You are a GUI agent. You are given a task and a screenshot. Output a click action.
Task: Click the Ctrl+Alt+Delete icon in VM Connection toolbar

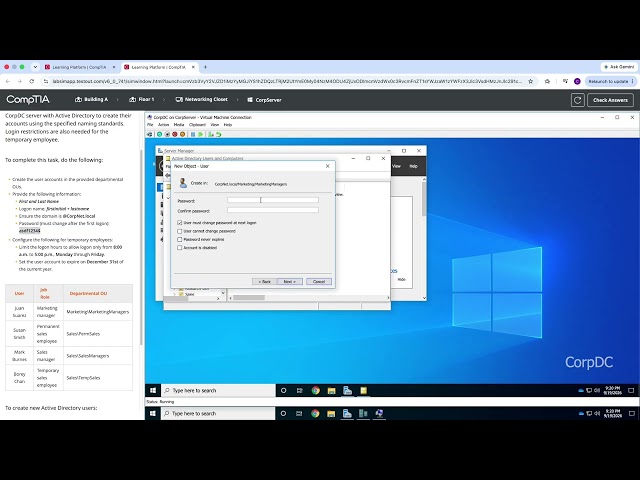click(149, 134)
